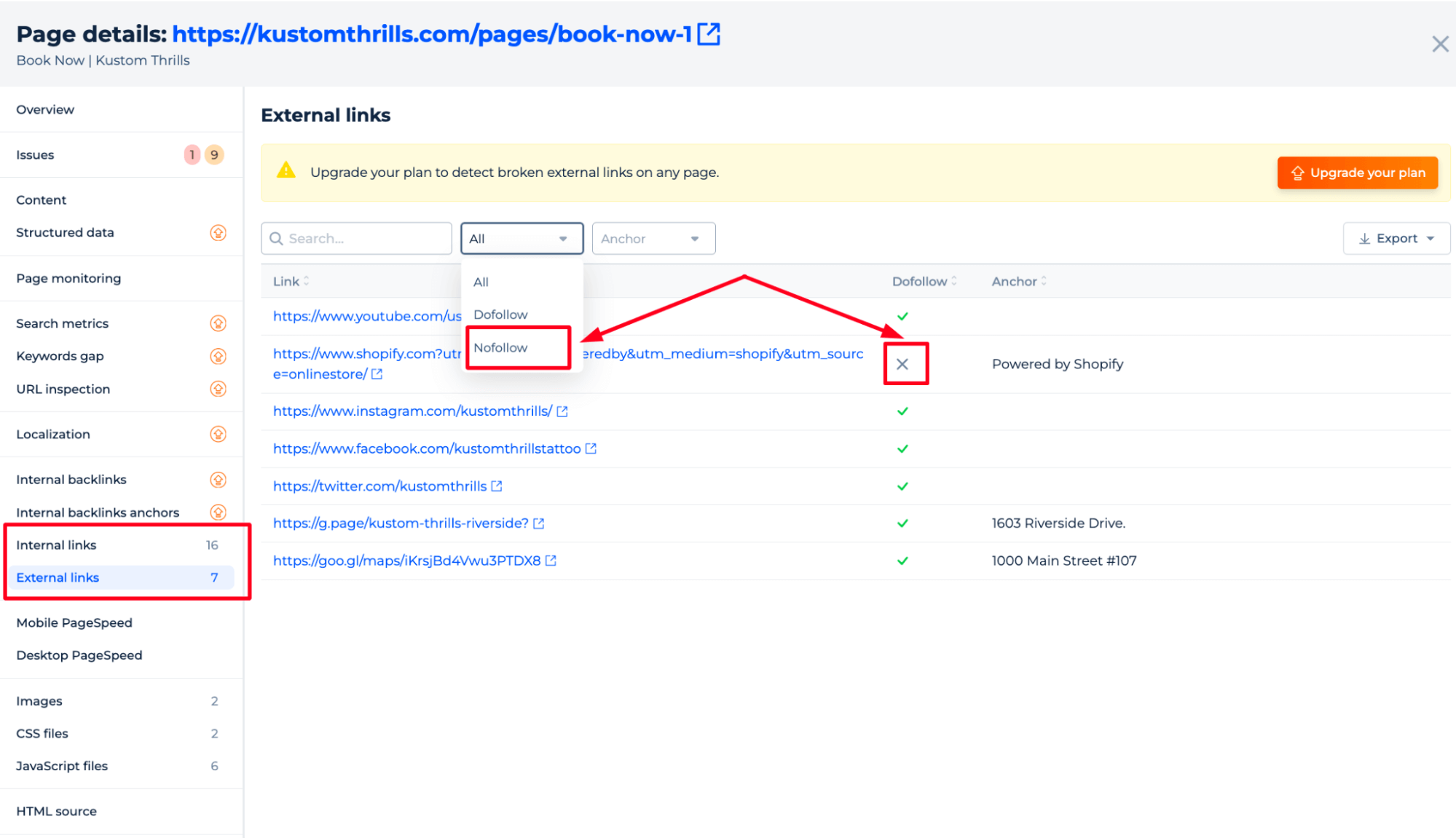Open the All link type filter dropdown

pyautogui.click(x=522, y=239)
